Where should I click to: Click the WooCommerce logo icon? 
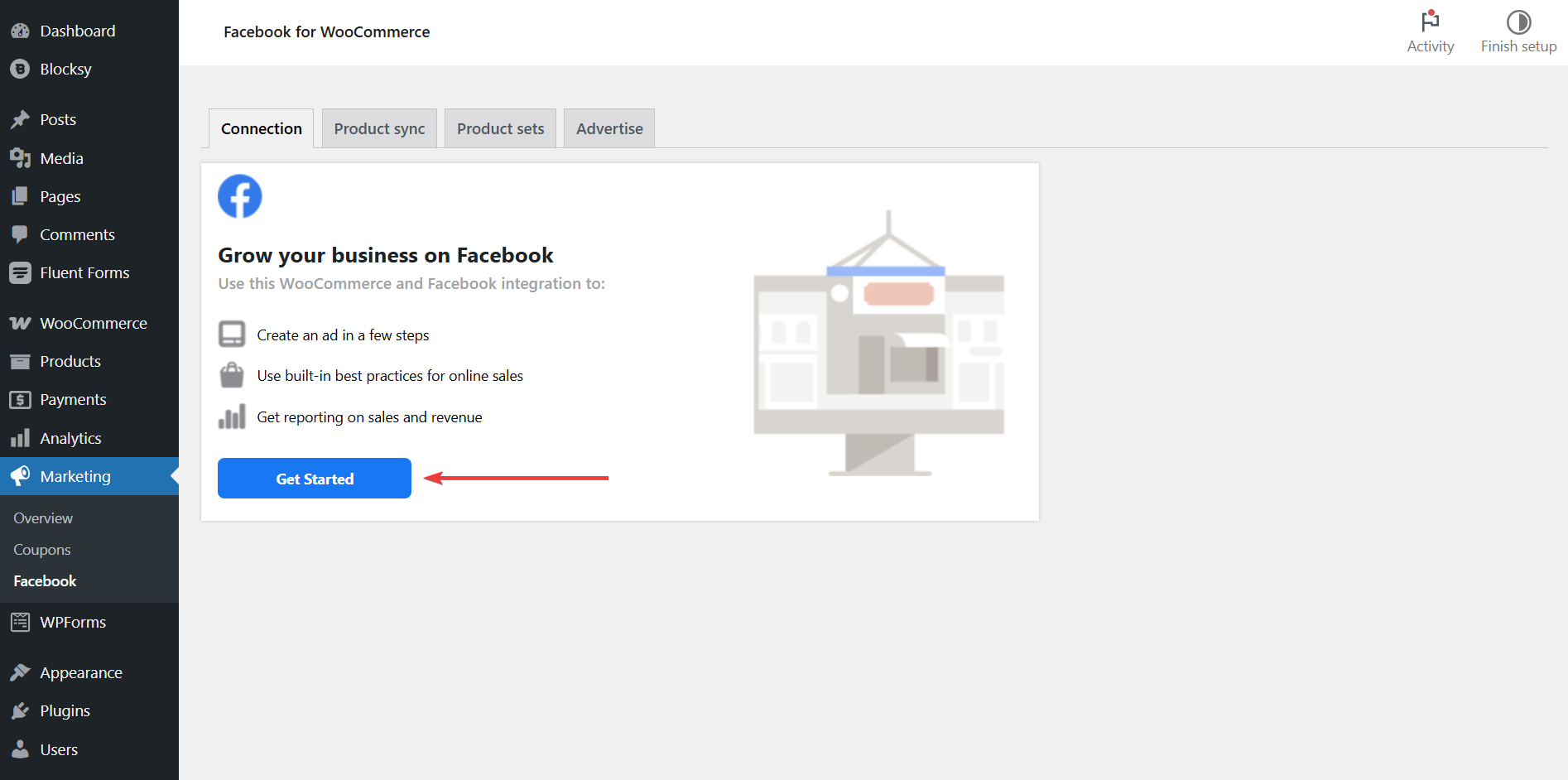pos(20,323)
